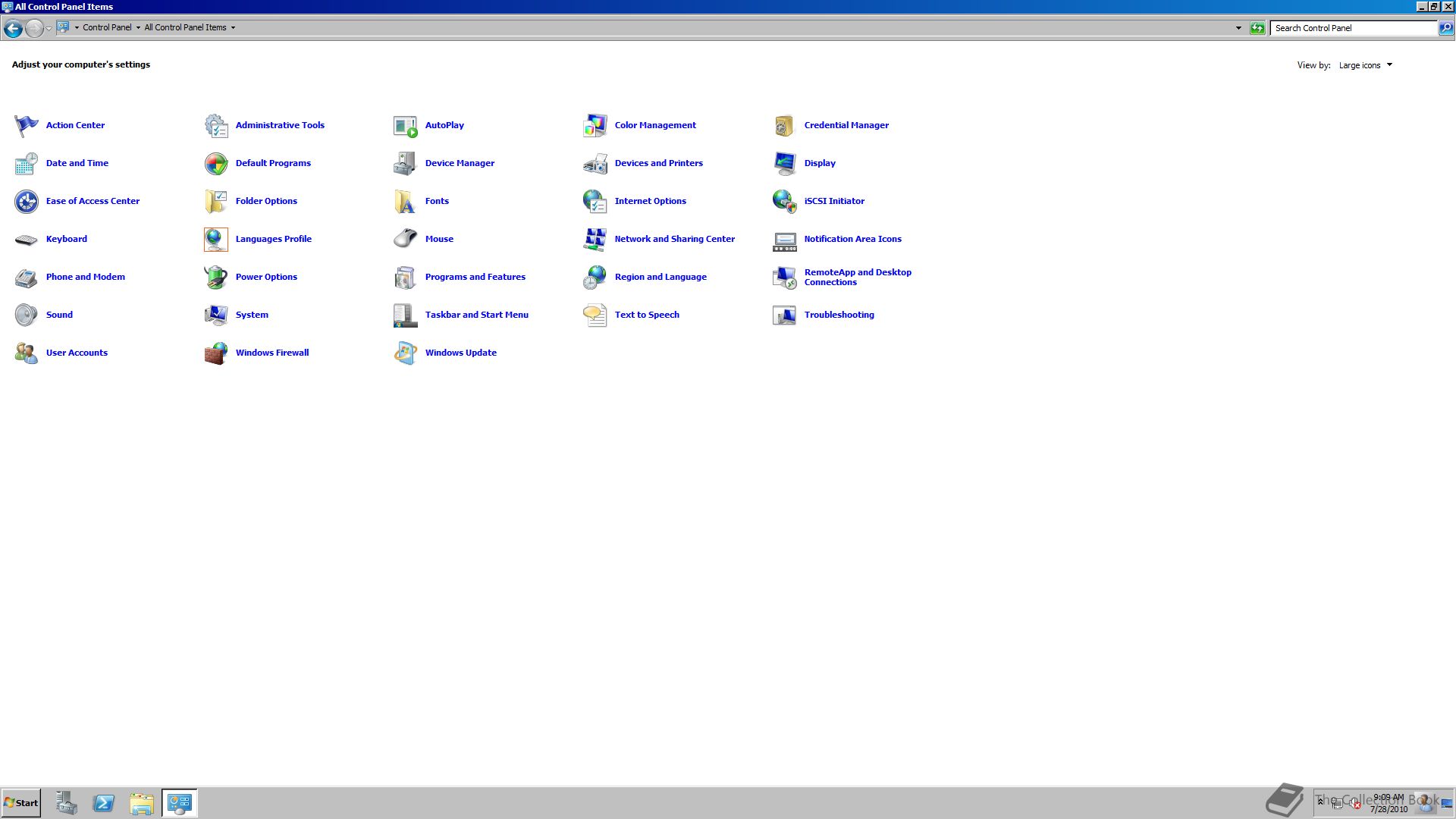Click the Sound link
This screenshot has width=1456, height=819.
[59, 315]
